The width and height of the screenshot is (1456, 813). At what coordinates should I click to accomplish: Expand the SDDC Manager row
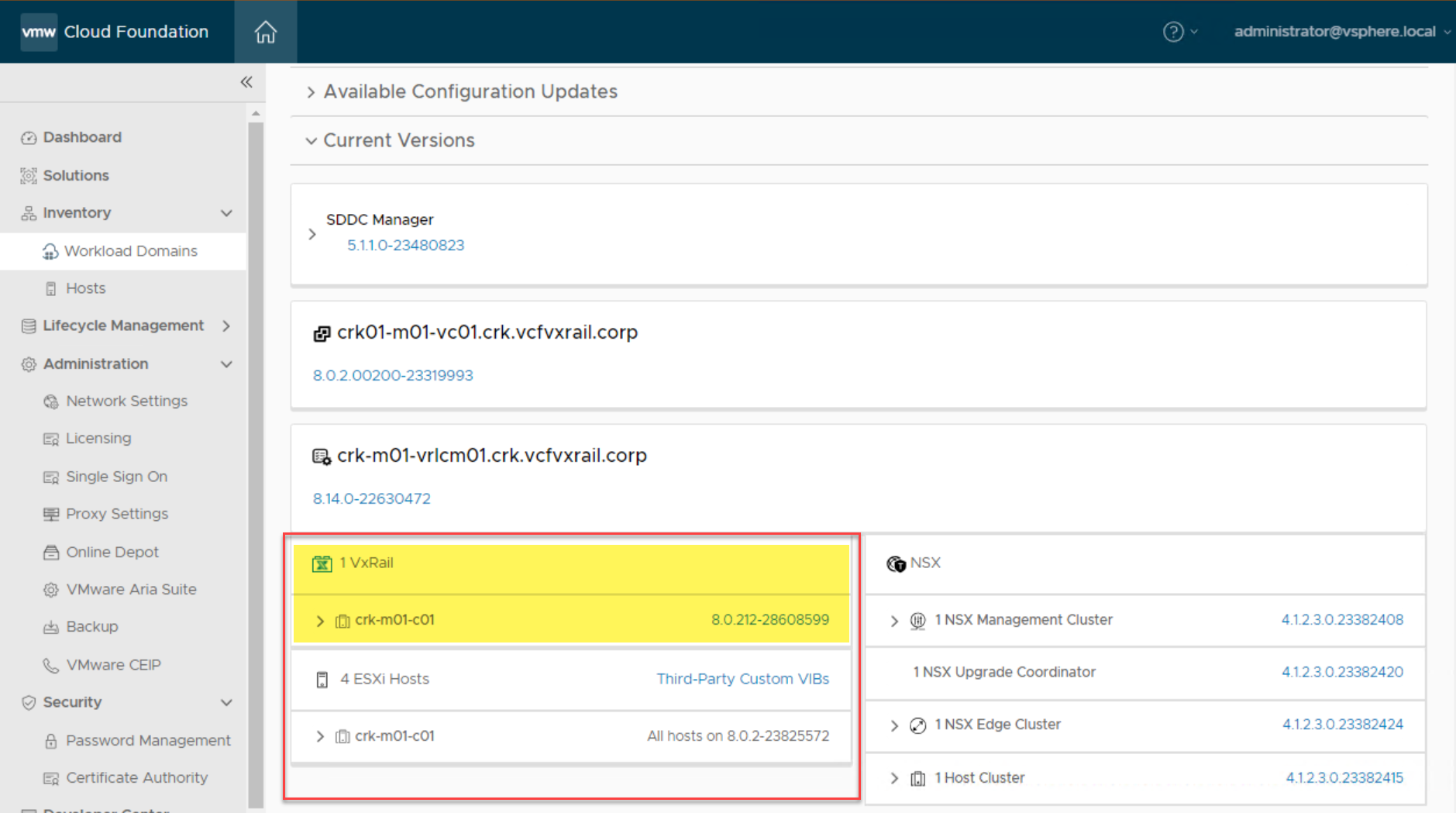(x=312, y=233)
